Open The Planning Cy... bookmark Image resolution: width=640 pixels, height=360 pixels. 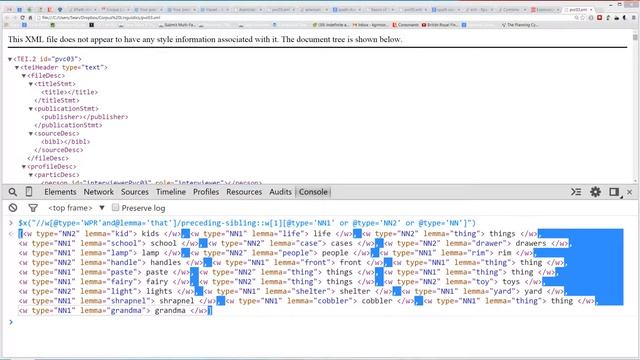click(520, 25)
